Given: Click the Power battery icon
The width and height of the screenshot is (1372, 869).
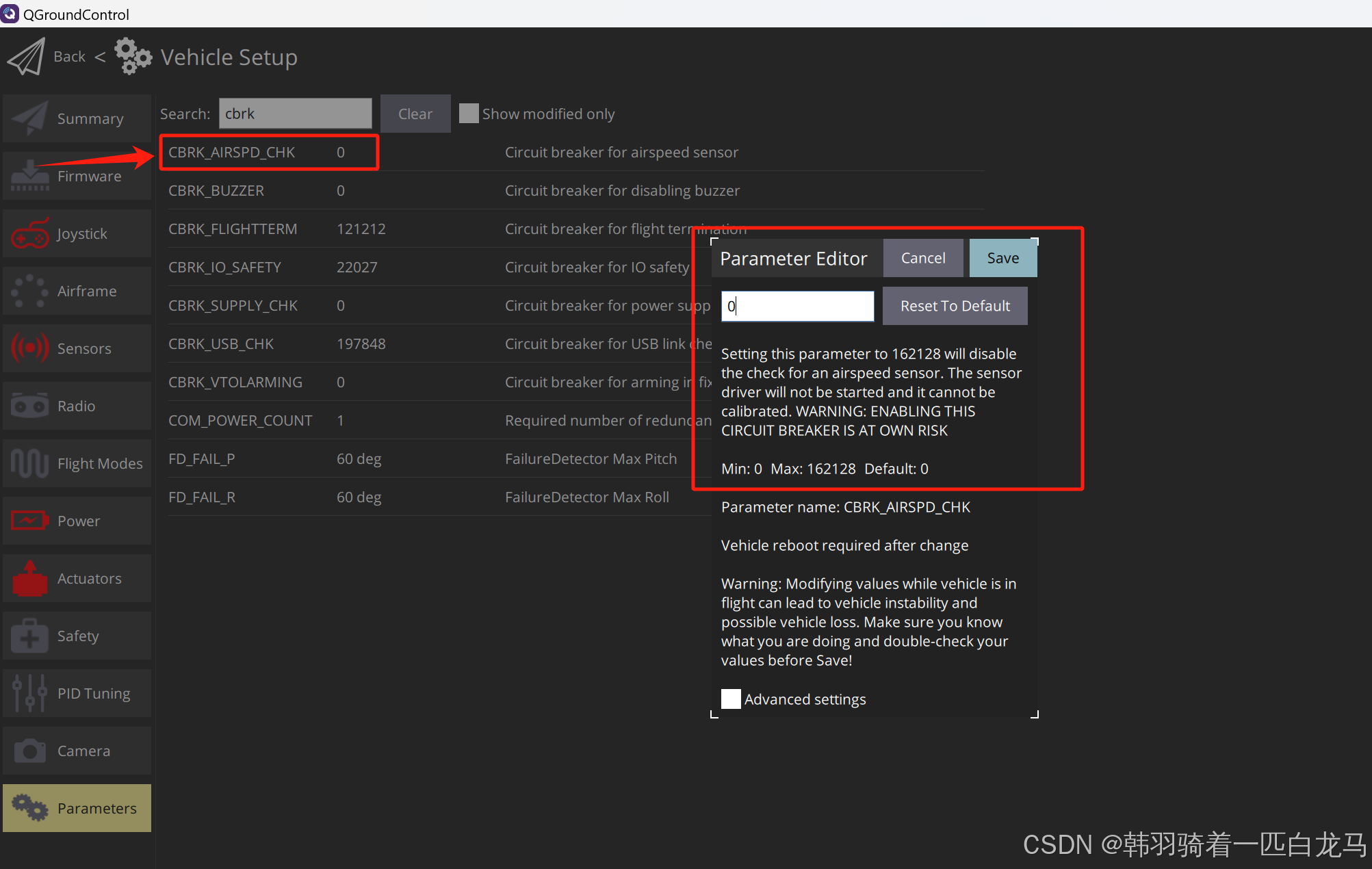Looking at the screenshot, I should pyautogui.click(x=29, y=521).
